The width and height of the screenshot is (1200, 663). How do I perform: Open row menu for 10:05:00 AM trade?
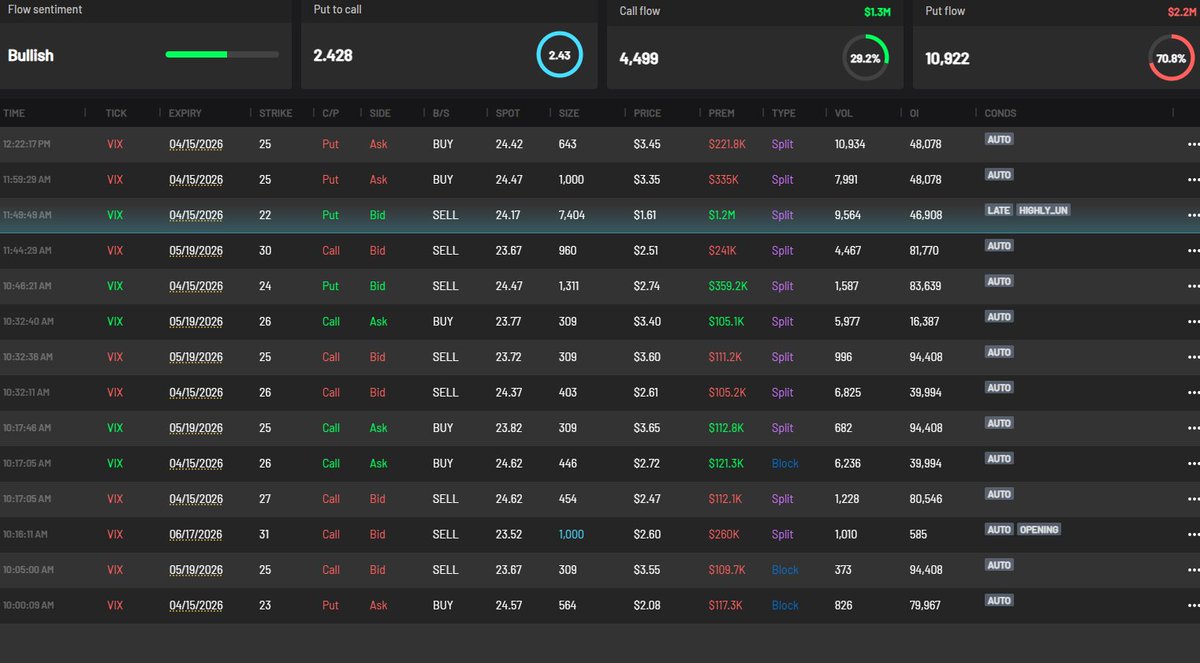click(1192, 570)
